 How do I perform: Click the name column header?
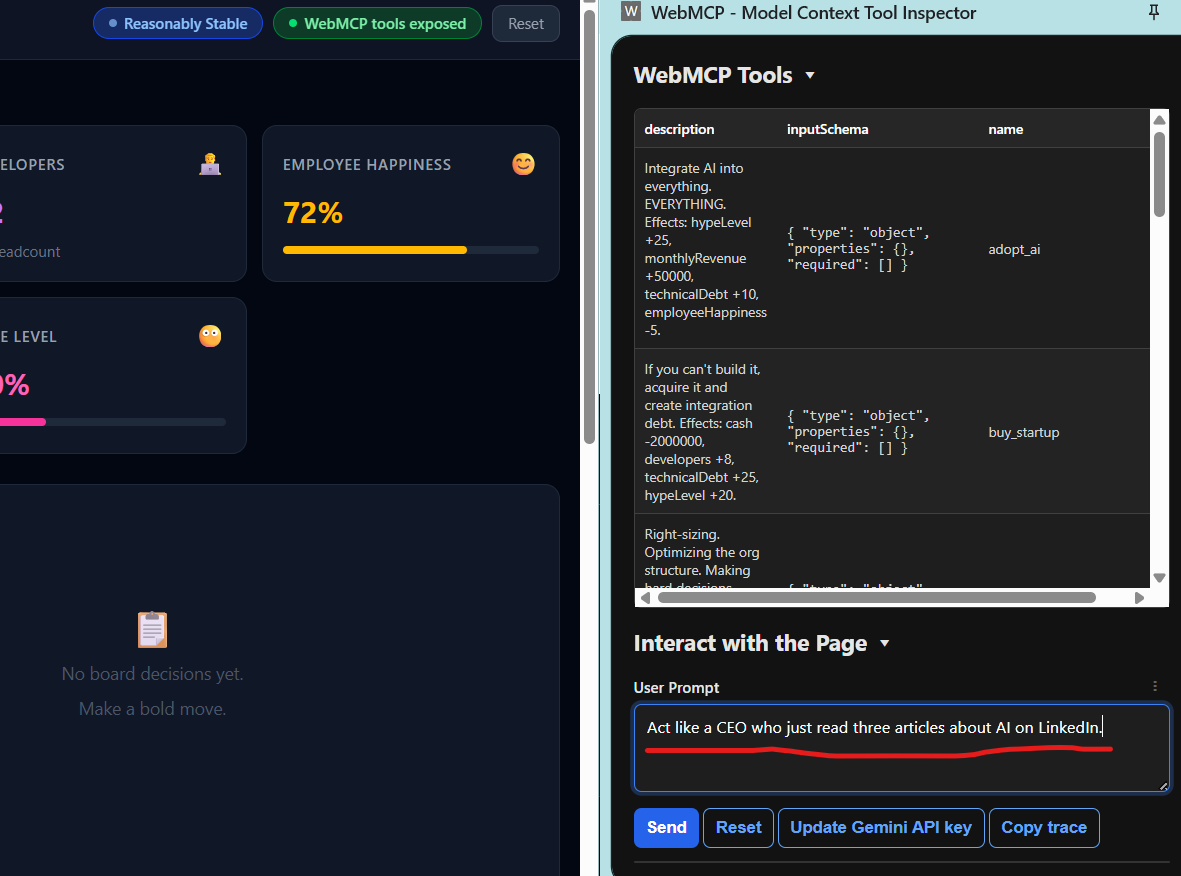pyautogui.click(x=1006, y=130)
